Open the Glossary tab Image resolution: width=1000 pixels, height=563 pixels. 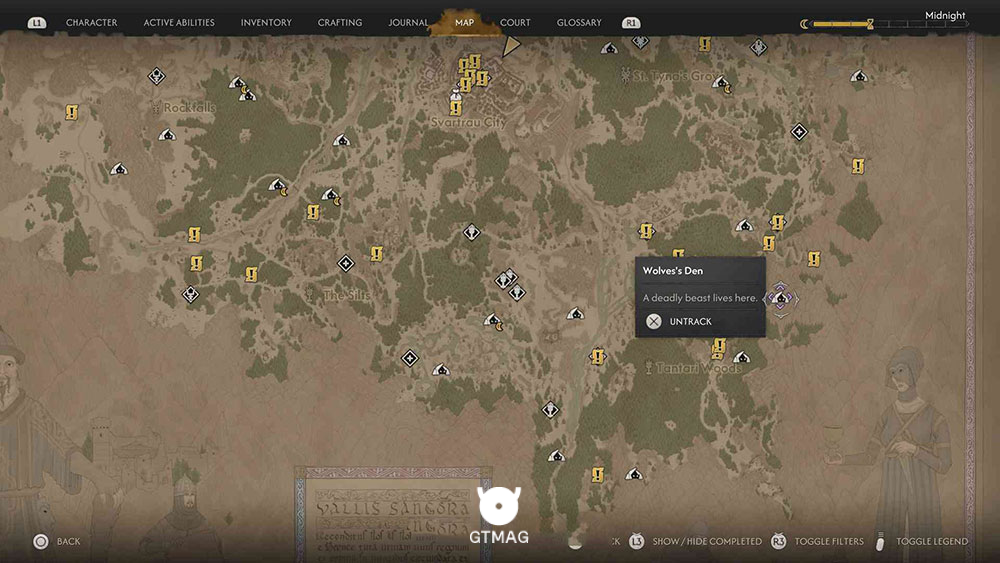[578, 22]
